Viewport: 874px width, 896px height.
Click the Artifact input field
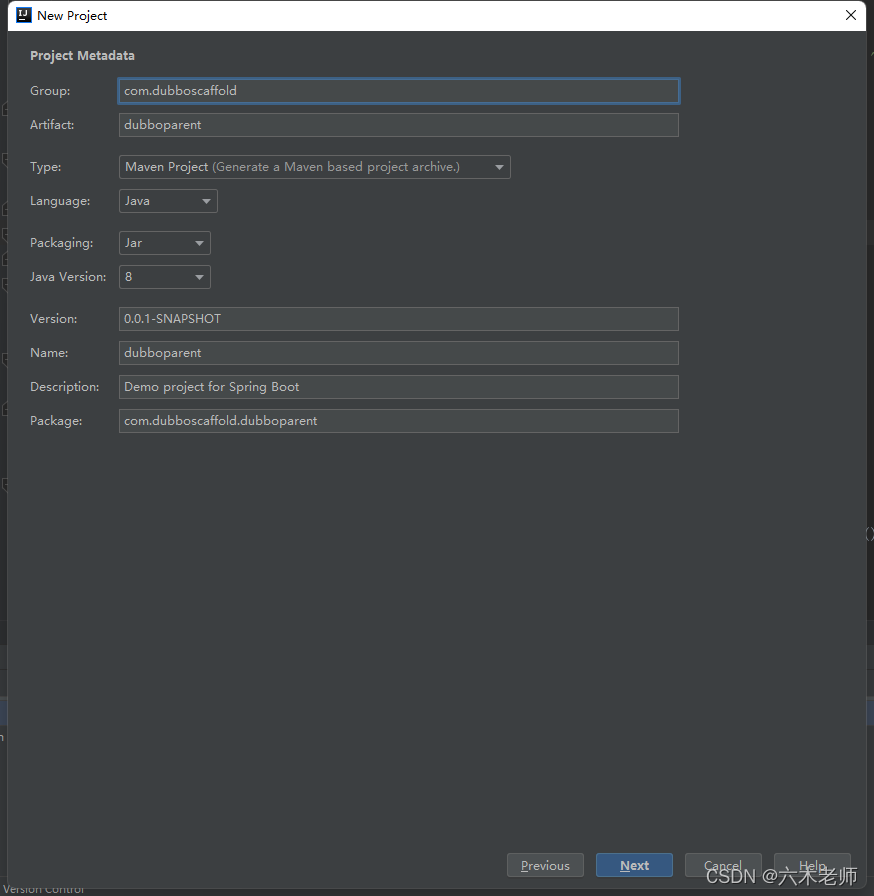tap(399, 125)
